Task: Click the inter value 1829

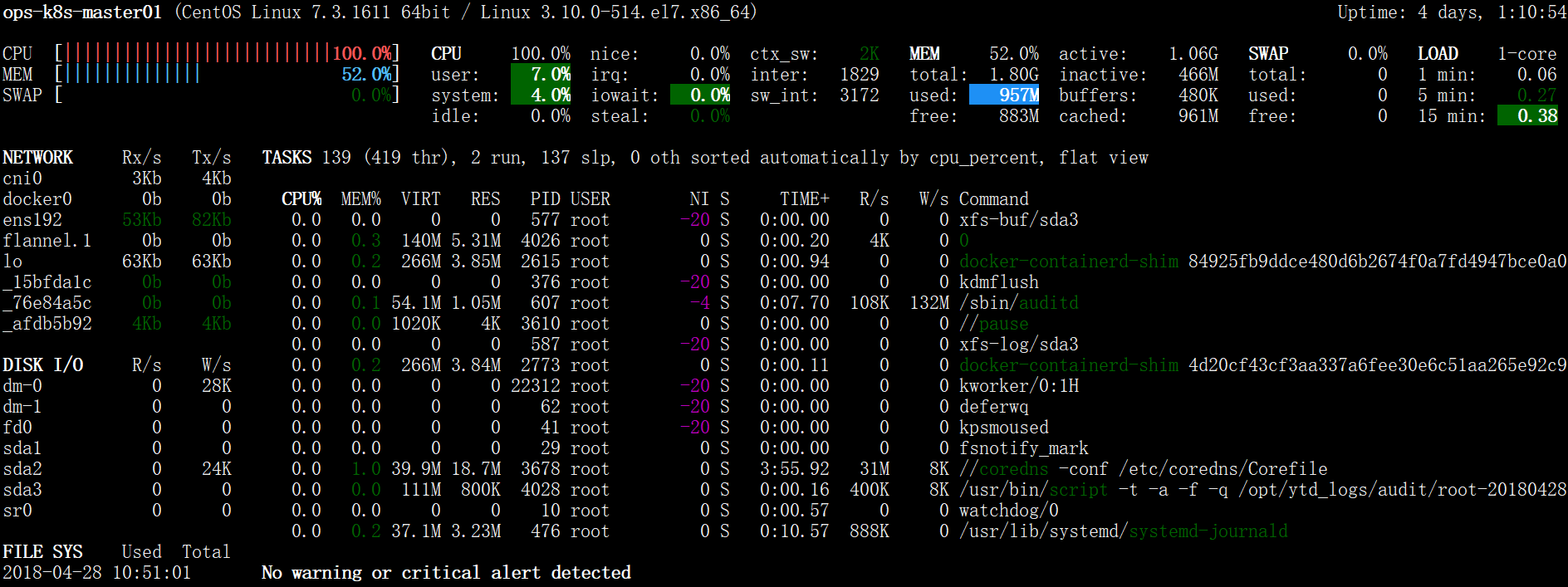Action: click(859, 75)
